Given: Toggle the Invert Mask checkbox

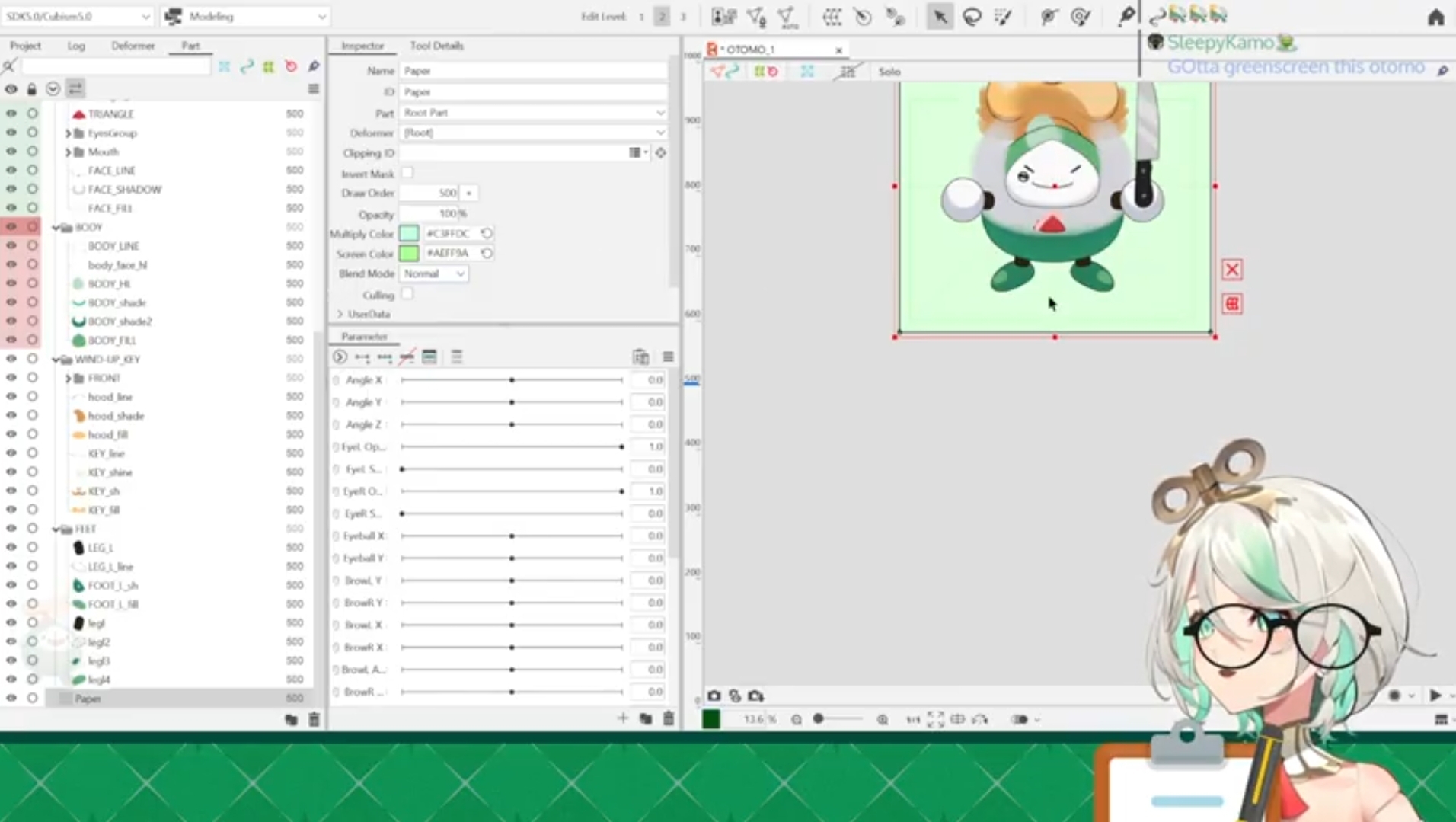Looking at the screenshot, I should [x=407, y=173].
